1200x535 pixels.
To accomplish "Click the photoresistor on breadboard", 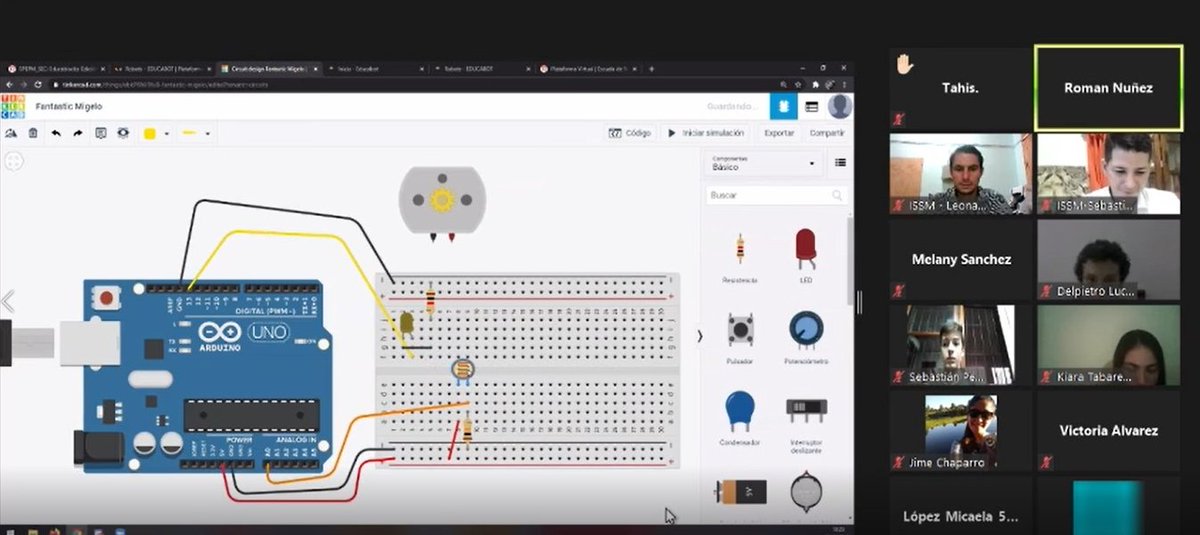I will (462, 372).
